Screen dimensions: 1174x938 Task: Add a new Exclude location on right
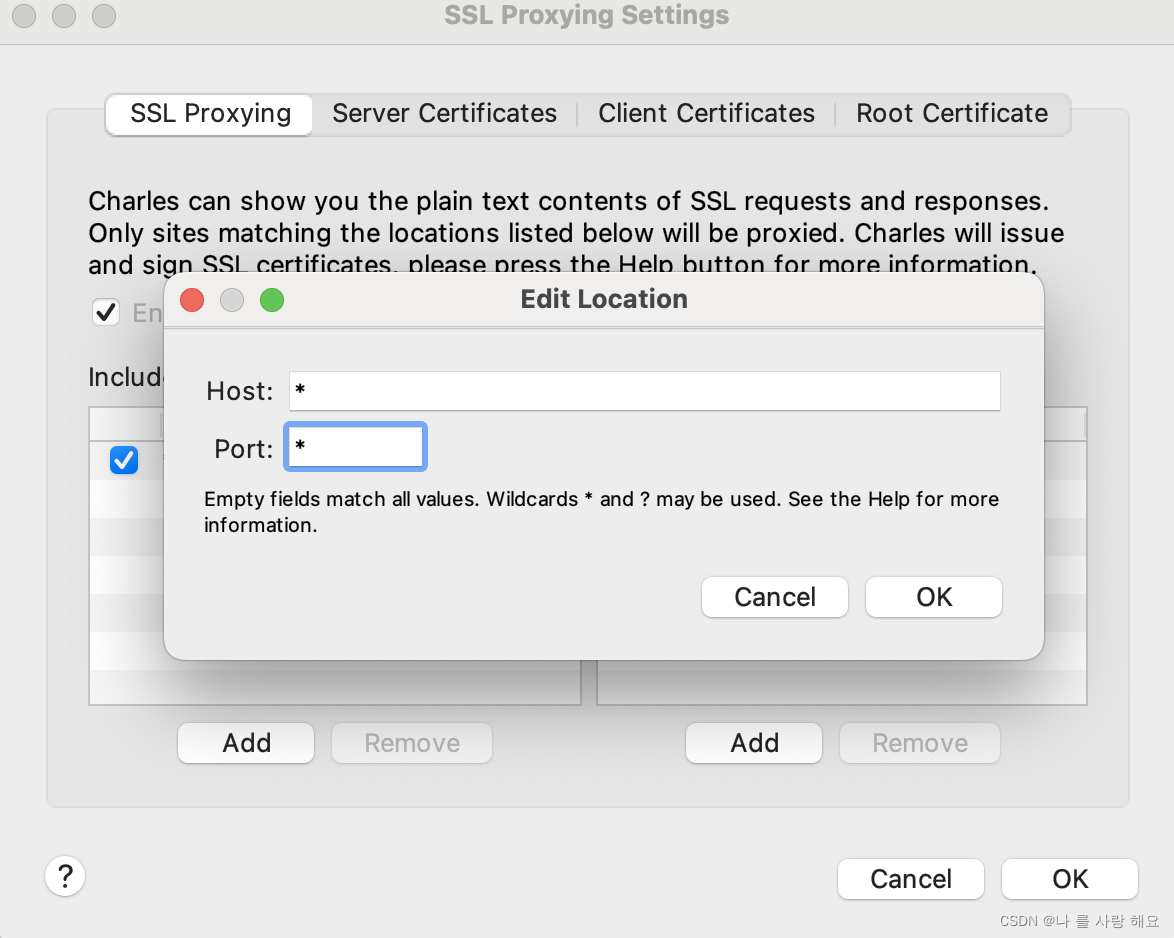tap(754, 743)
